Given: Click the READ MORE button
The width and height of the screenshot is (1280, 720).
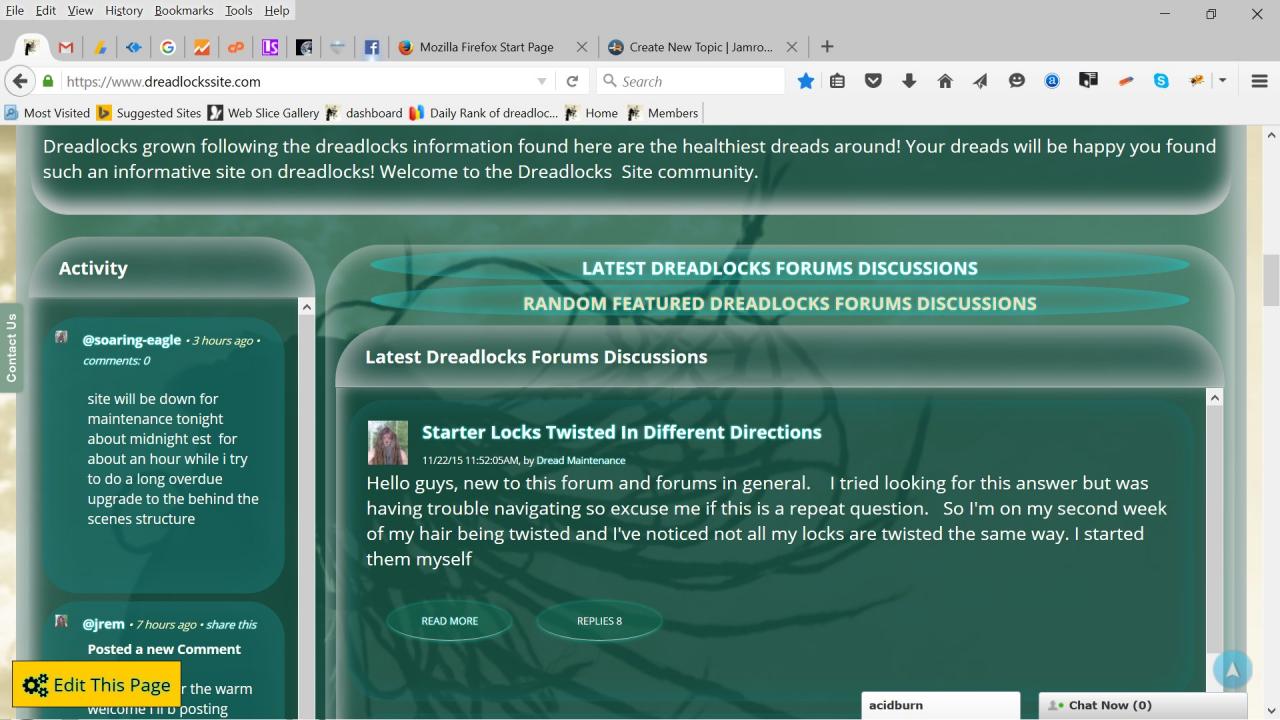Looking at the screenshot, I should coord(449,621).
